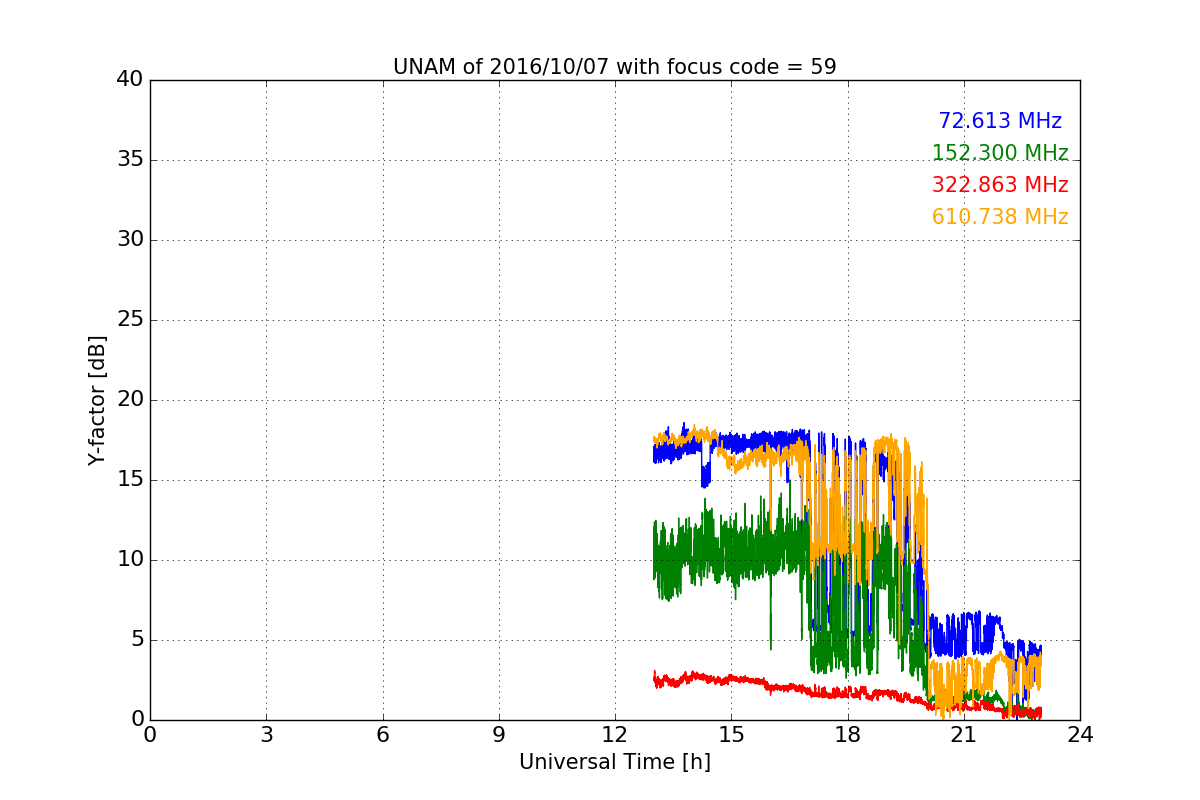The height and width of the screenshot is (800, 1200).
Task: Click the y-axis tick label 10
Action: [130, 560]
